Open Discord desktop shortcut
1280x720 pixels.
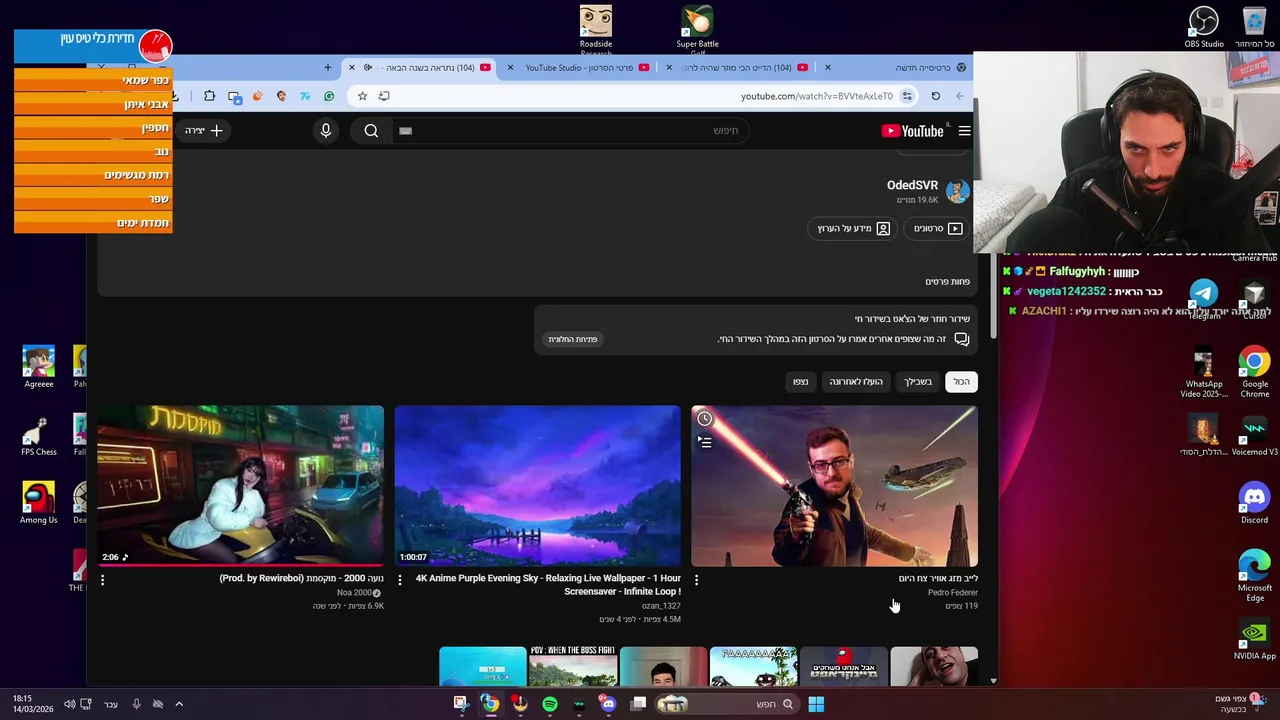(1254, 503)
